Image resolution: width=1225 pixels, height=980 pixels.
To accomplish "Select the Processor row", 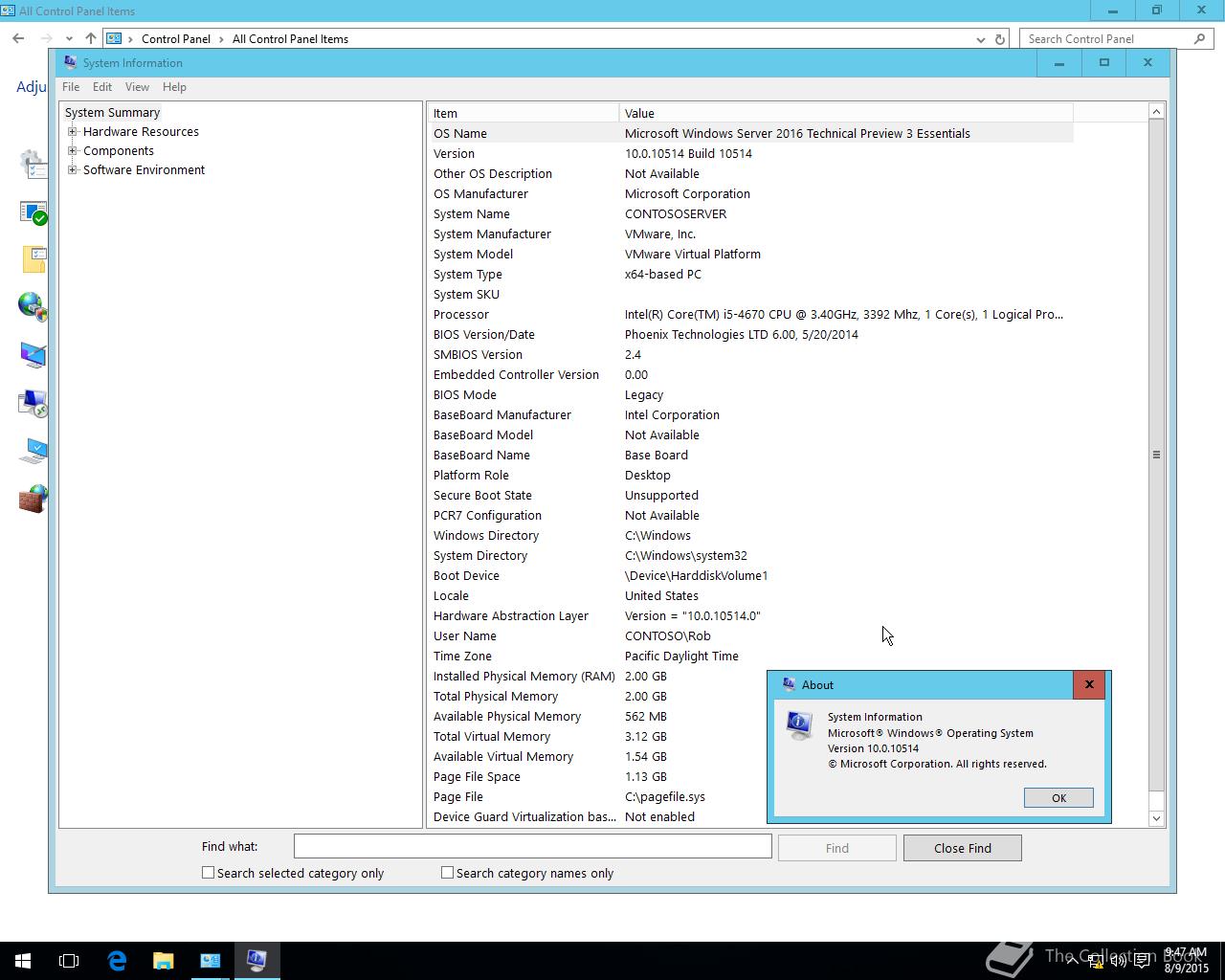I will coord(750,315).
